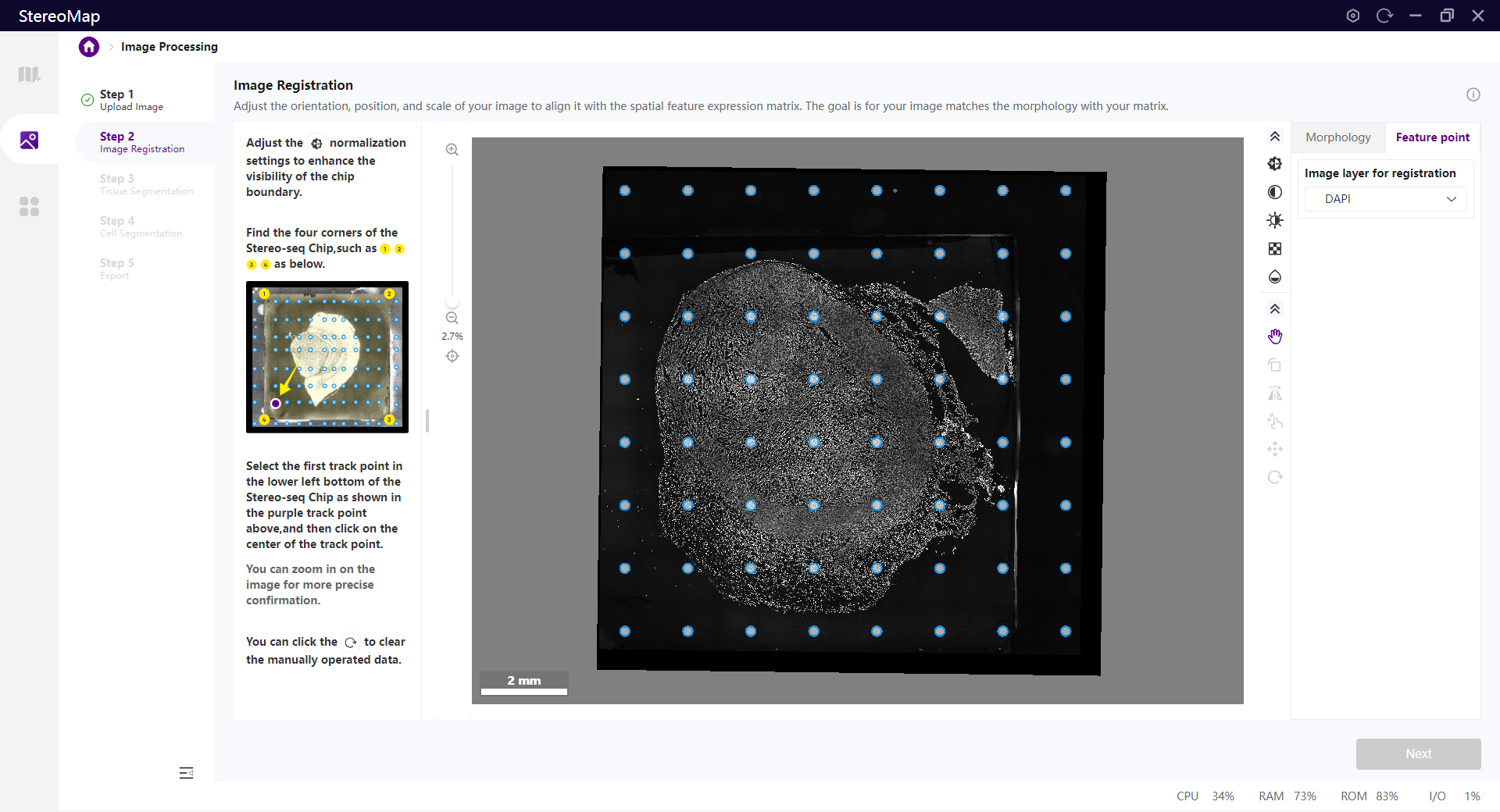
Task: Open the contrast adjustment tool
Action: [1275, 192]
